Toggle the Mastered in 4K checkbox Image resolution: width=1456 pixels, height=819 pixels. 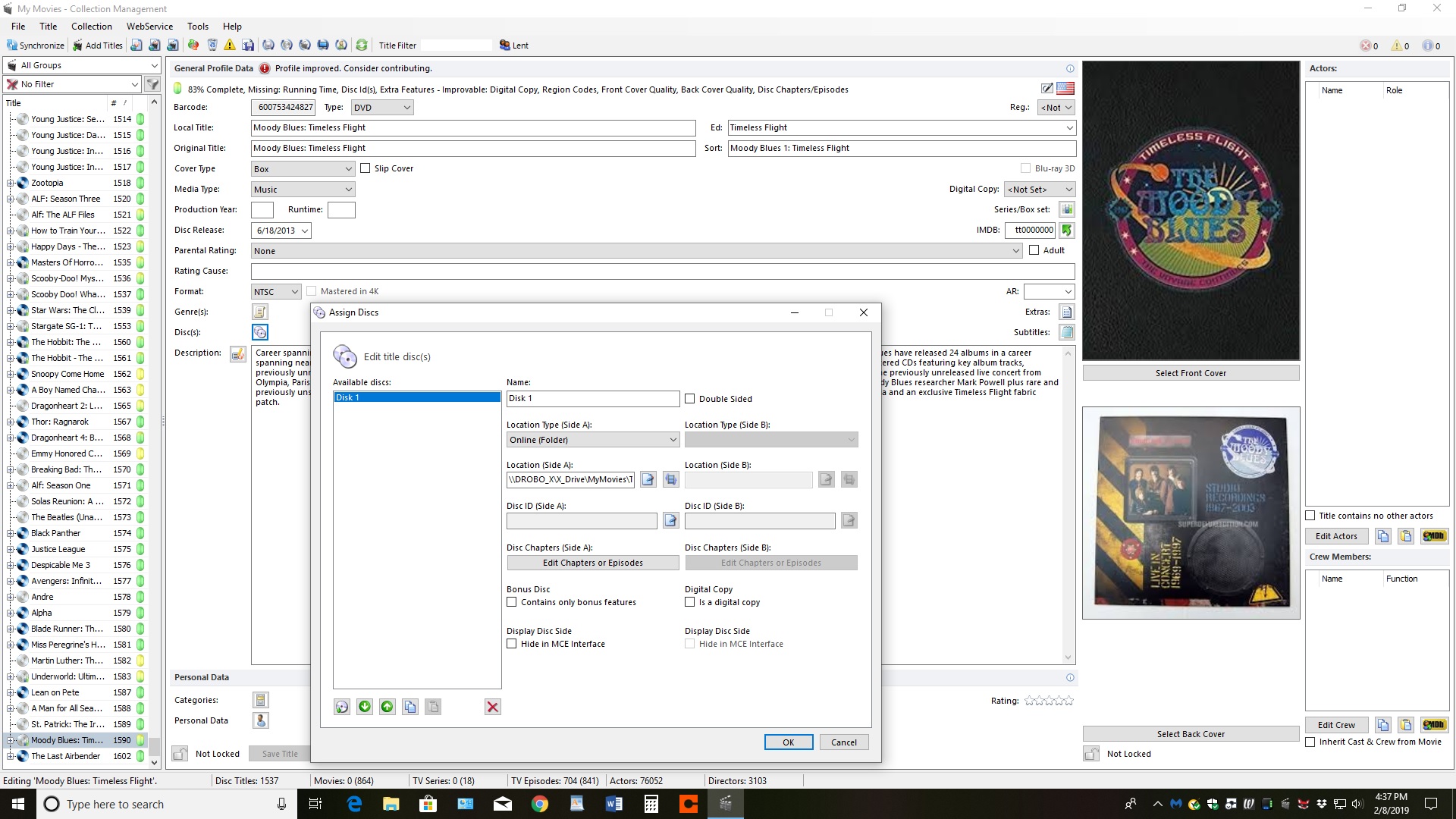tap(312, 291)
